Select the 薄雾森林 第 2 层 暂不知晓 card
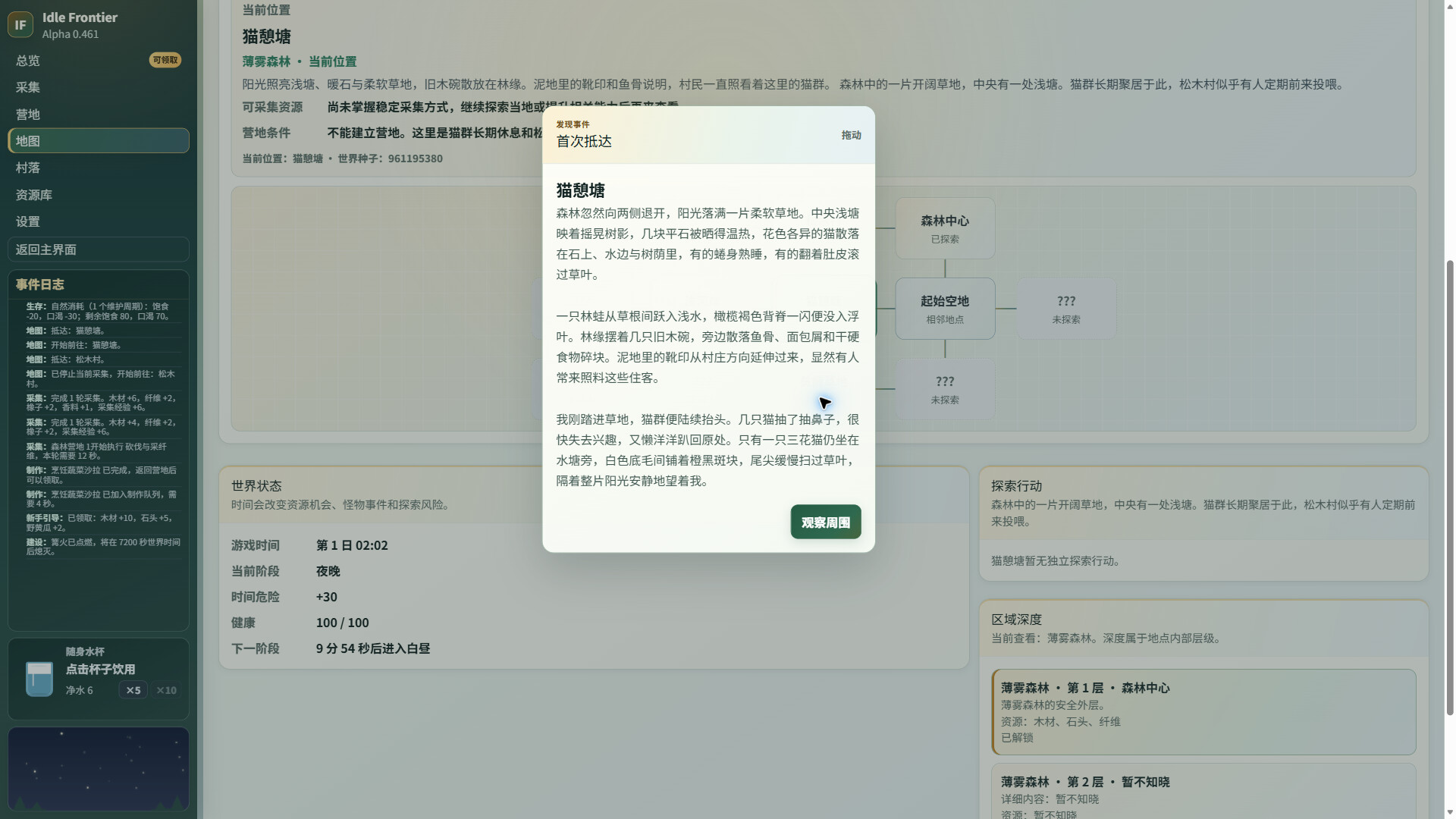 [x=1203, y=791]
